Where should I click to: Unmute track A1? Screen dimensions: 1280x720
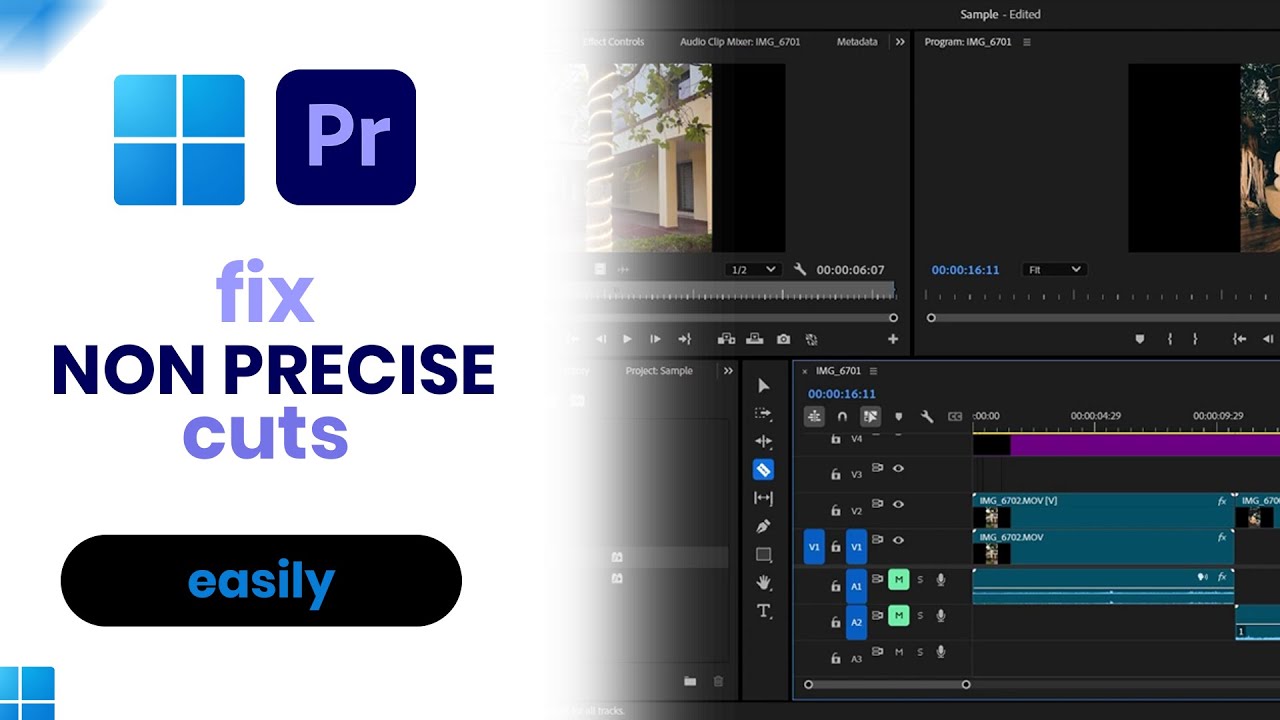(898, 579)
